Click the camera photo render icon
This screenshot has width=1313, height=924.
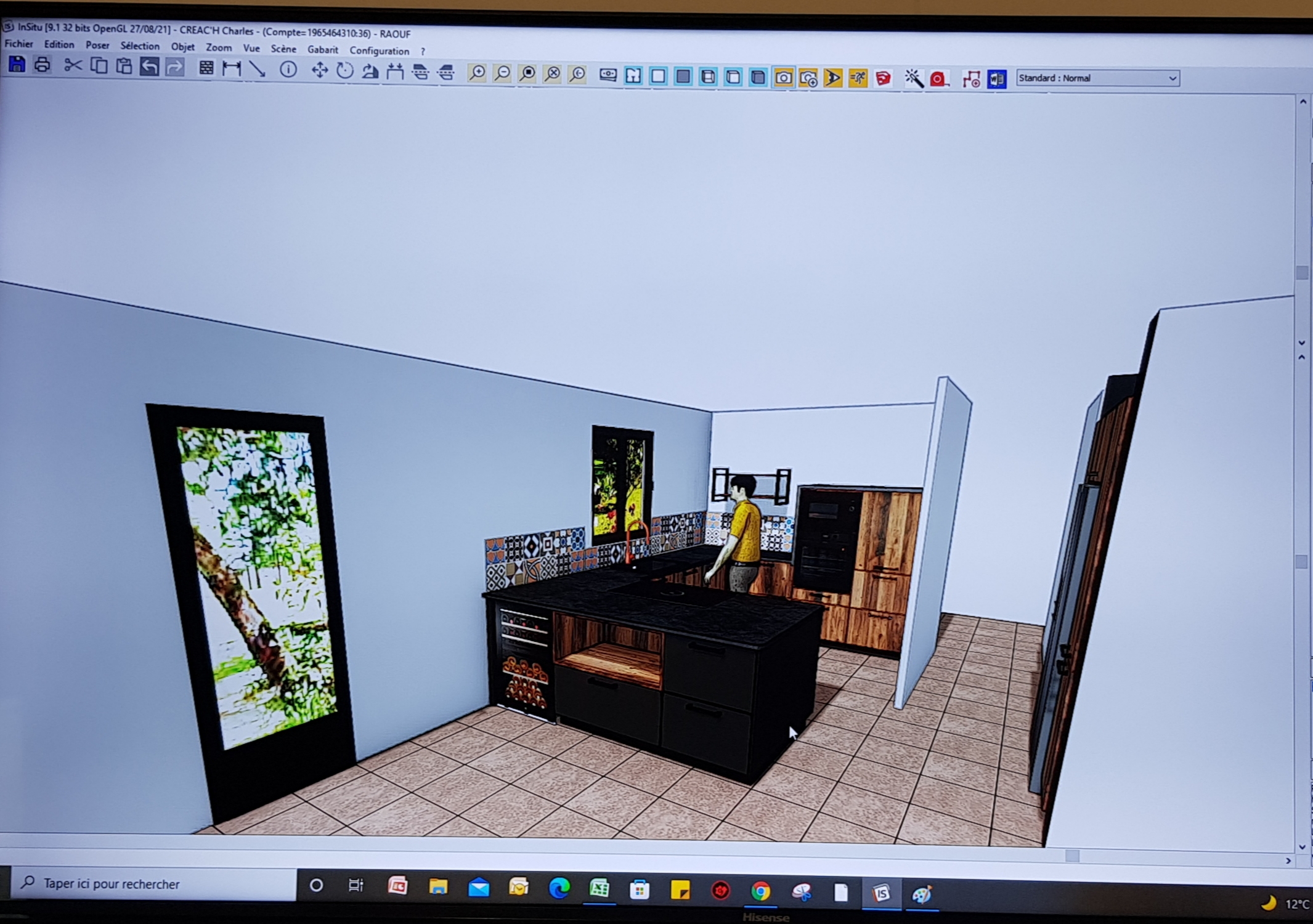[783, 78]
